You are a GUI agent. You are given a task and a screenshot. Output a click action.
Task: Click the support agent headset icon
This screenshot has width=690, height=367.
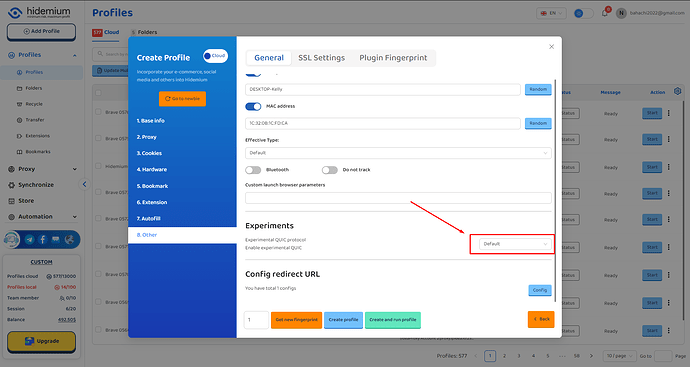click(x=11, y=239)
